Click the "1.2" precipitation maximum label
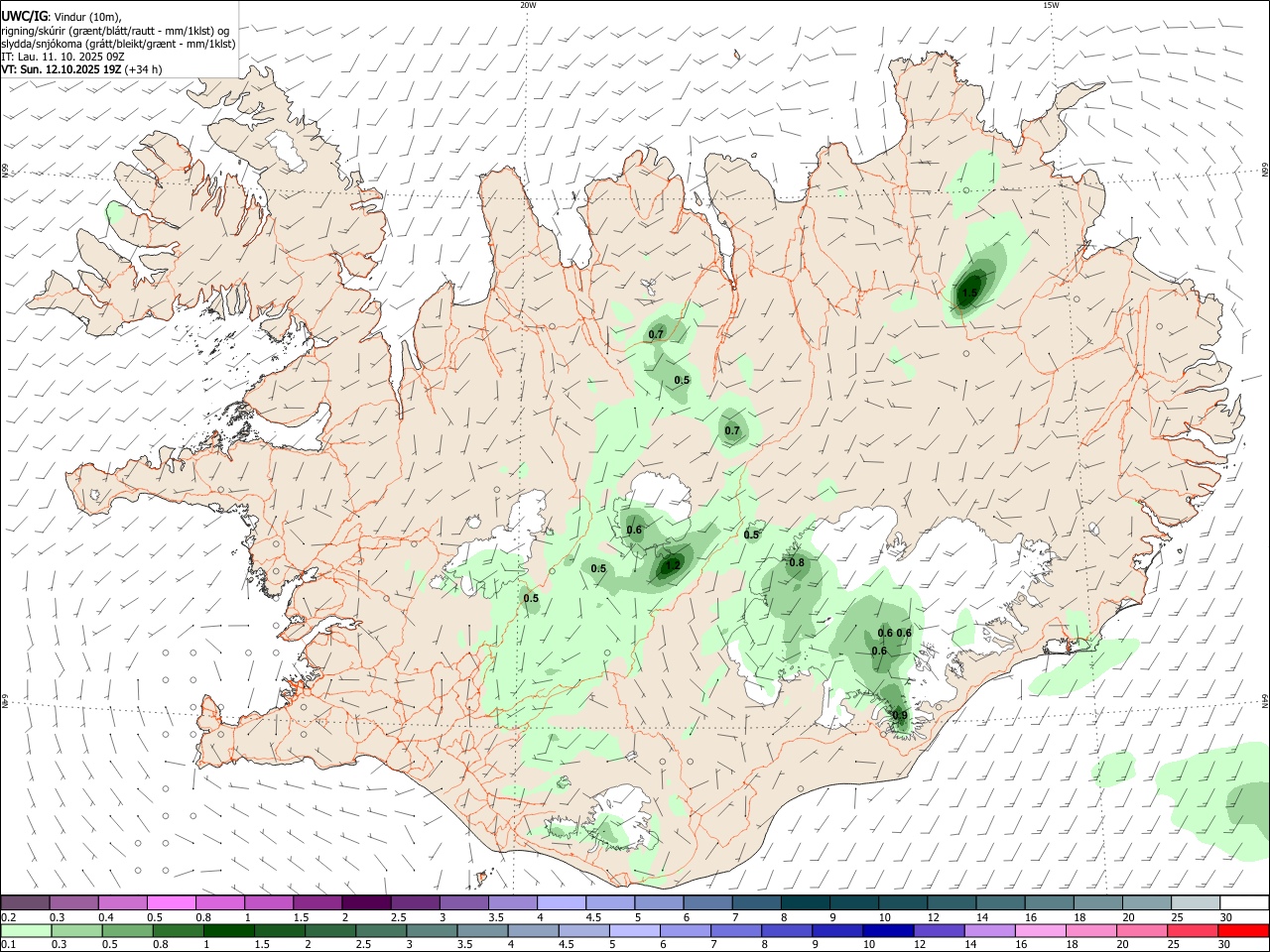Screen dimensions: 1270x952 [x=673, y=566]
